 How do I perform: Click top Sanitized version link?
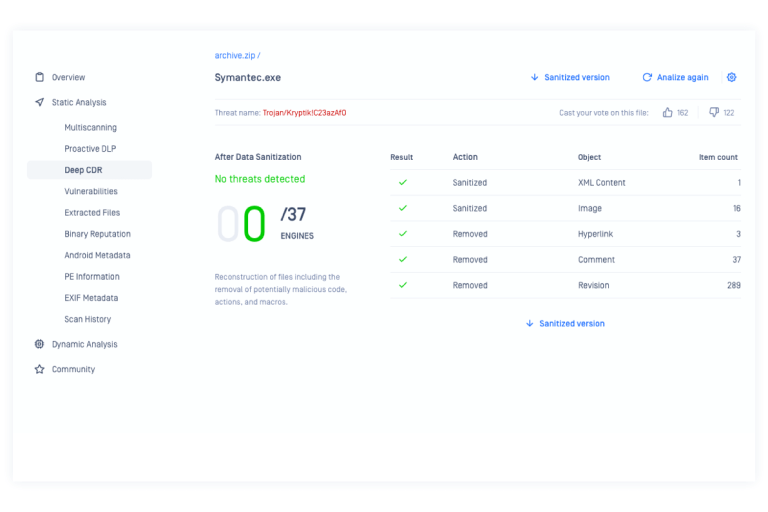click(x=577, y=77)
